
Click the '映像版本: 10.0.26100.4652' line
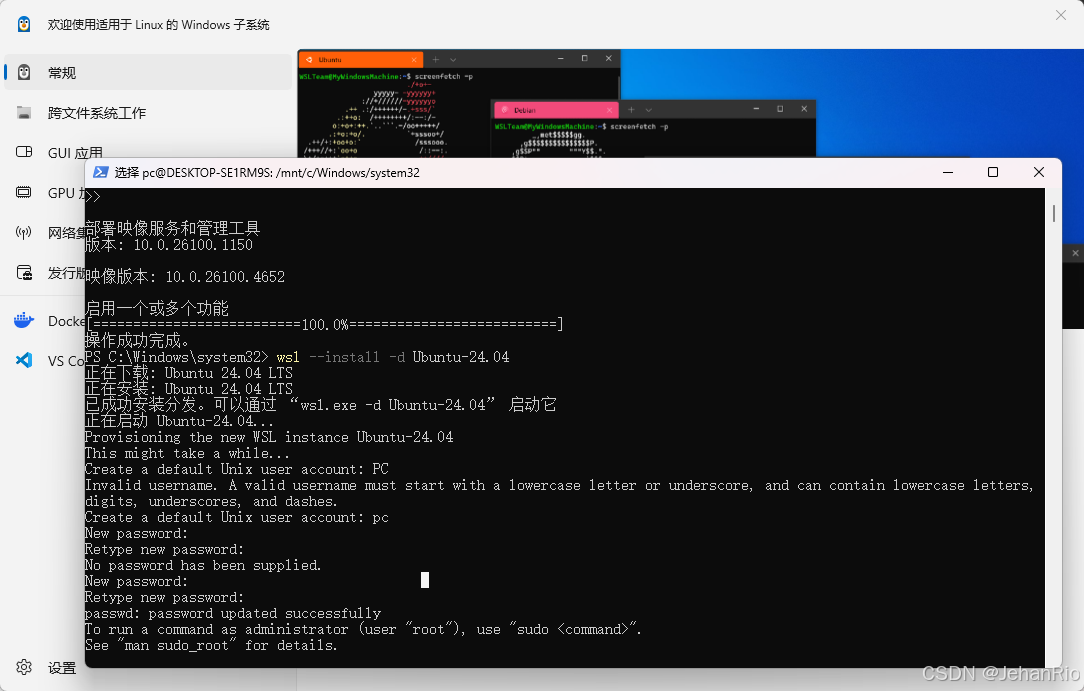(x=185, y=276)
